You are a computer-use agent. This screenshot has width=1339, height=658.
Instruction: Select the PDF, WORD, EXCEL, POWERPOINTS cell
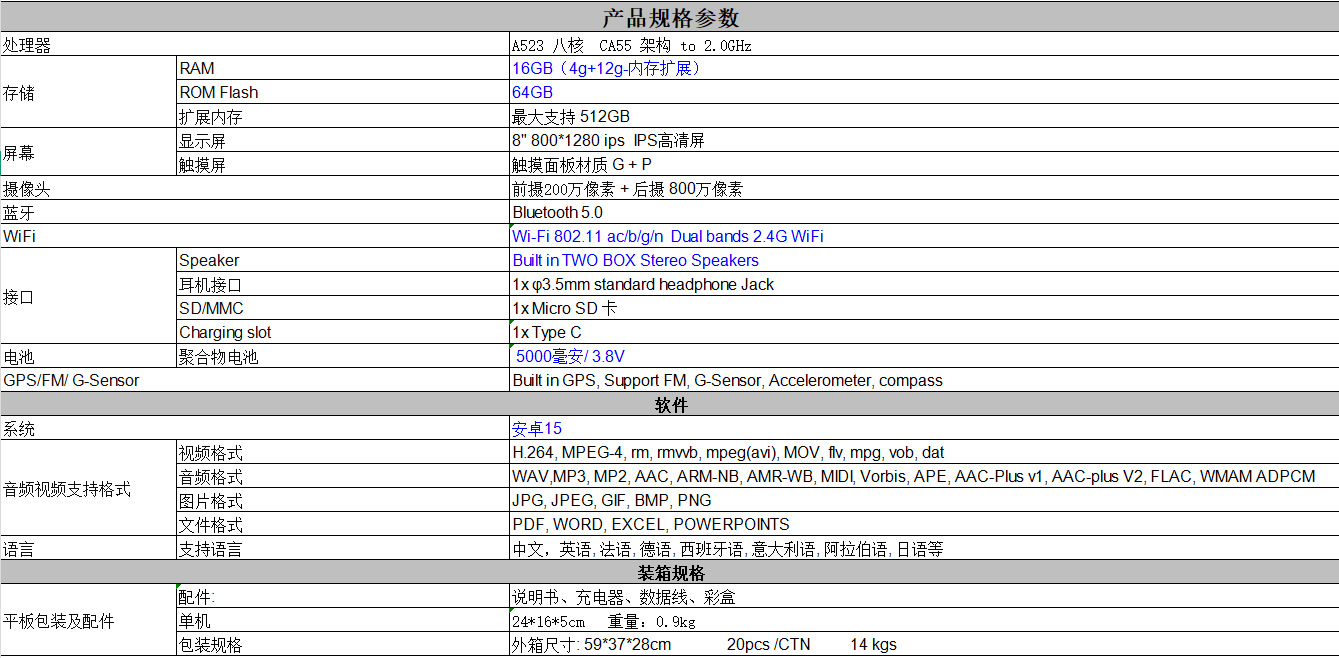point(924,525)
